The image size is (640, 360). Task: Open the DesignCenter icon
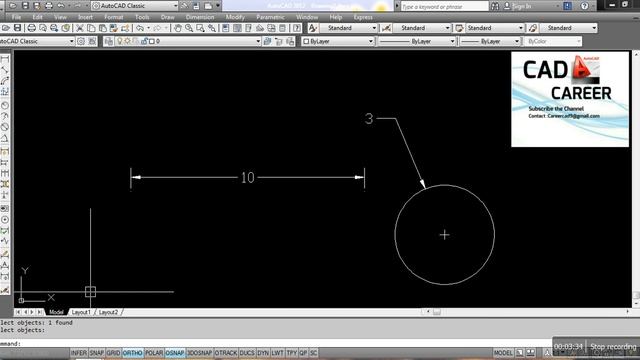point(237,28)
